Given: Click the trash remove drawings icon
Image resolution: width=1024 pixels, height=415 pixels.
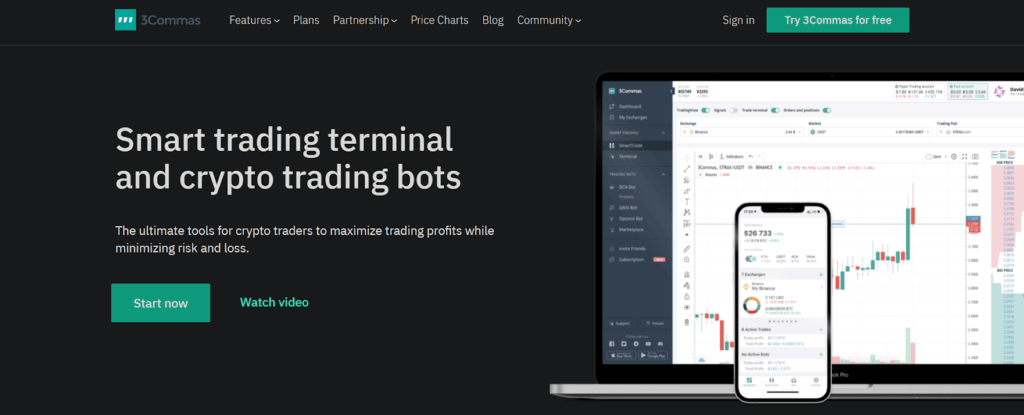Looking at the screenshot, I should click(x=687, y=322).
